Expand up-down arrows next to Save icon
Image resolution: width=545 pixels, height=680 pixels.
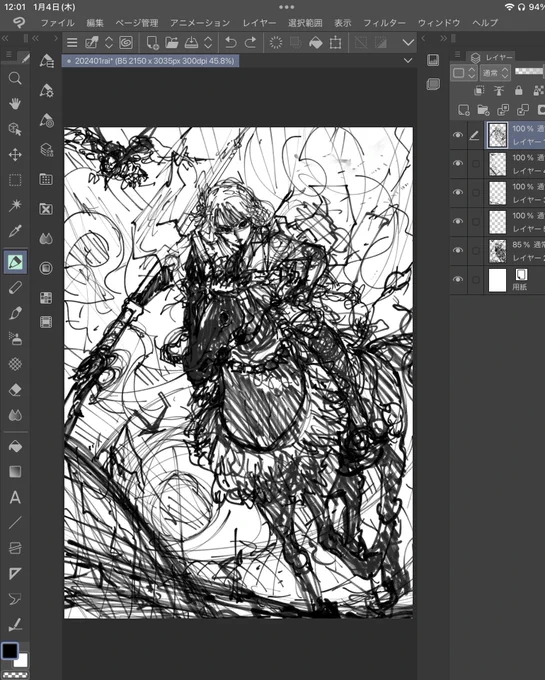click(208, 42)
